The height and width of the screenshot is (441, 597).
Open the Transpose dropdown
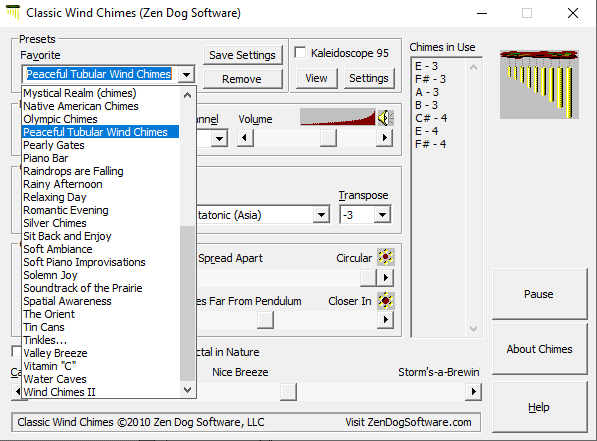click(382, 215)
